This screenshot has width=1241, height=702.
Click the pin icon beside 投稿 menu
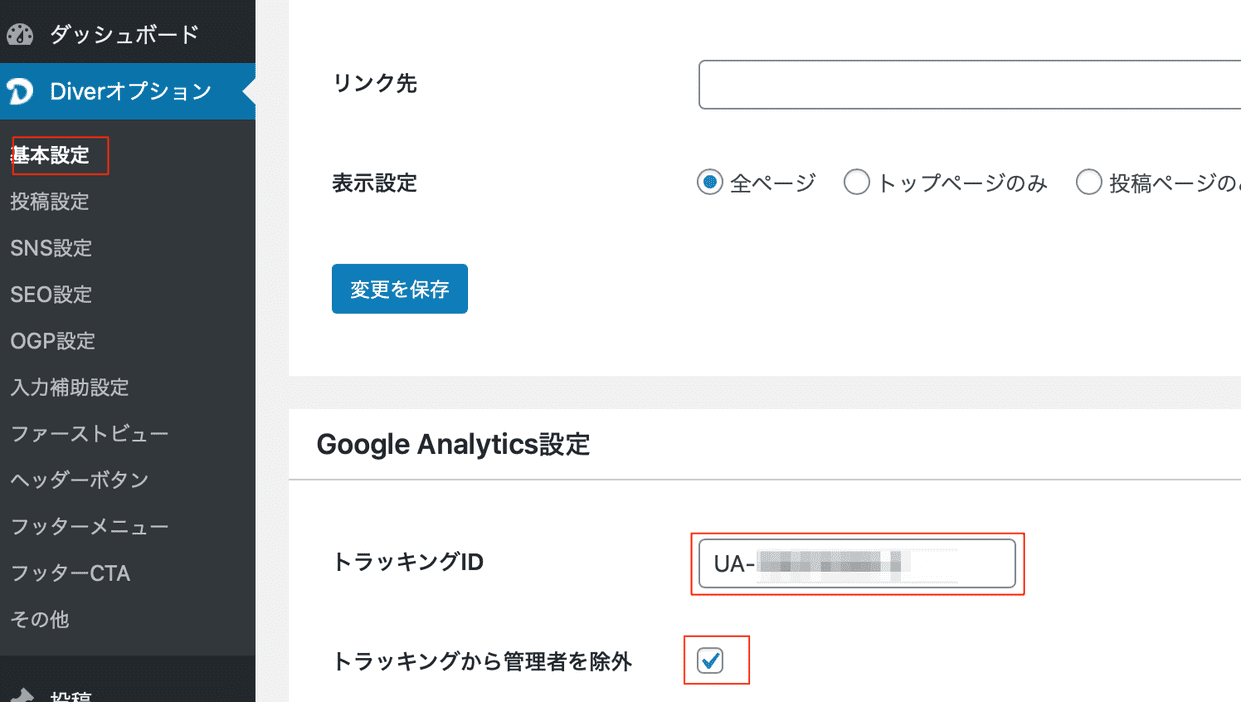[22, 696]
